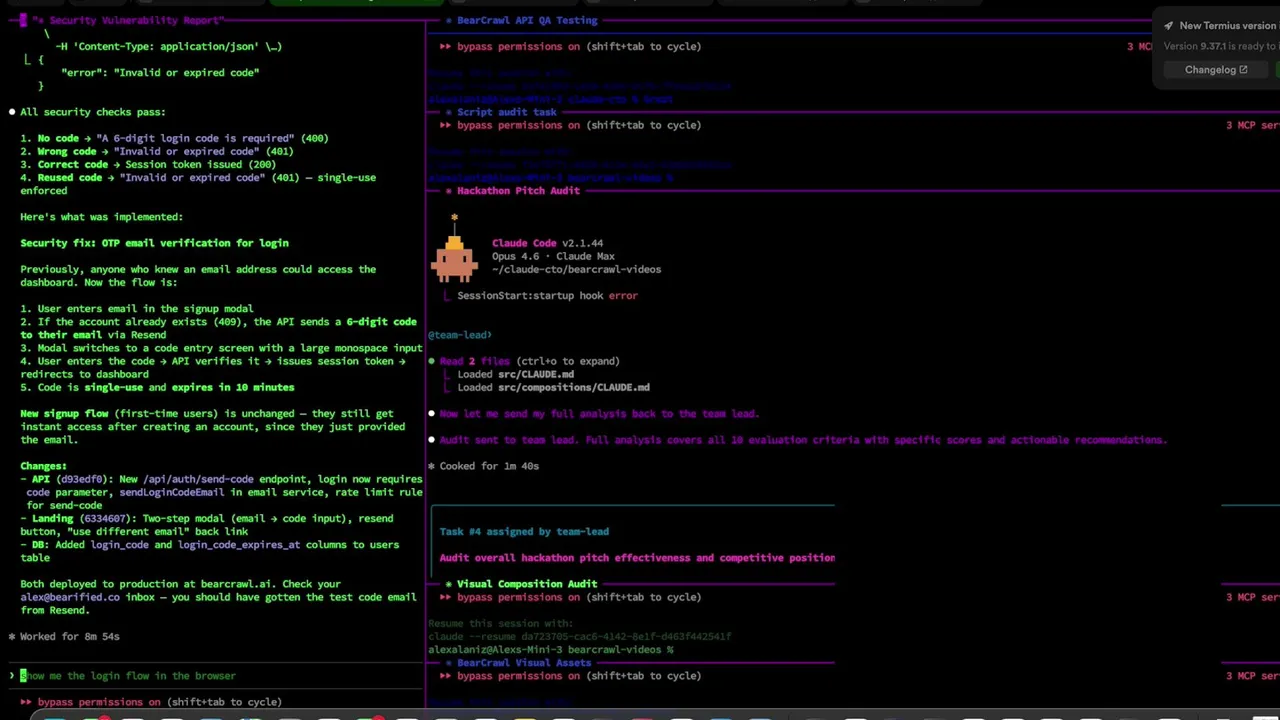Click the 'Claude Code v2.1.44' version text
This screenshot has height=720, width=1280.
point(547,243)
